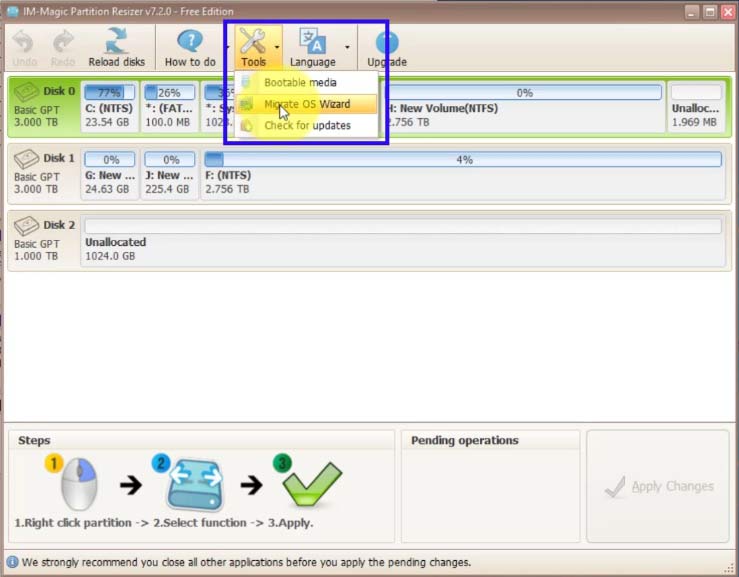Select the G: New 24.63 GB partition
This screenshot has height=577, width=739.
[109, 174]
